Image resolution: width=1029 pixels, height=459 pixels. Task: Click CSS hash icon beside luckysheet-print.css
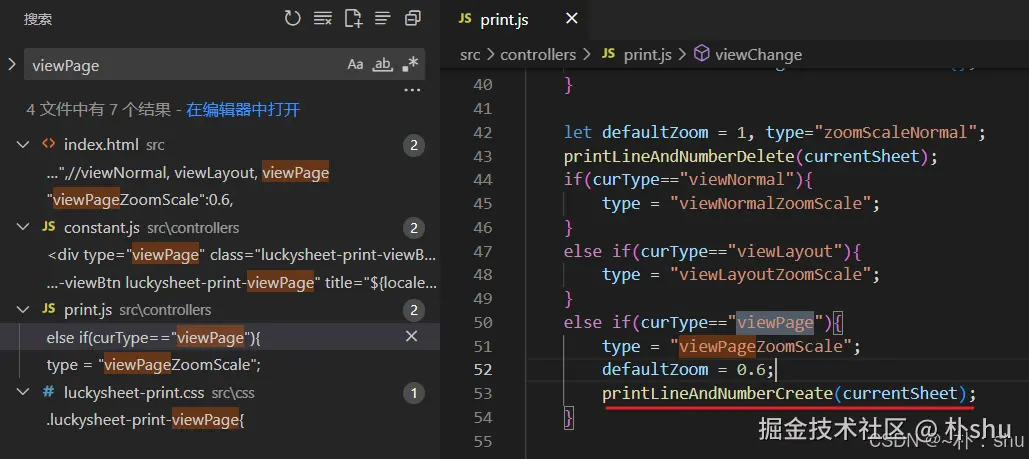point(48,393)
